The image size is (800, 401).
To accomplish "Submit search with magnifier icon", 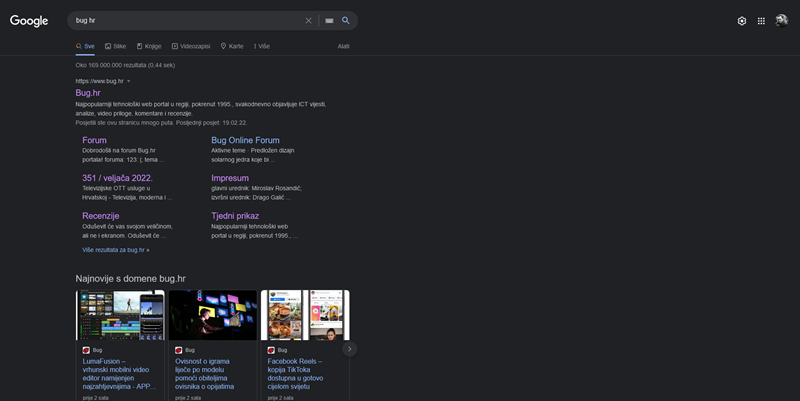I will click(345, 20).
